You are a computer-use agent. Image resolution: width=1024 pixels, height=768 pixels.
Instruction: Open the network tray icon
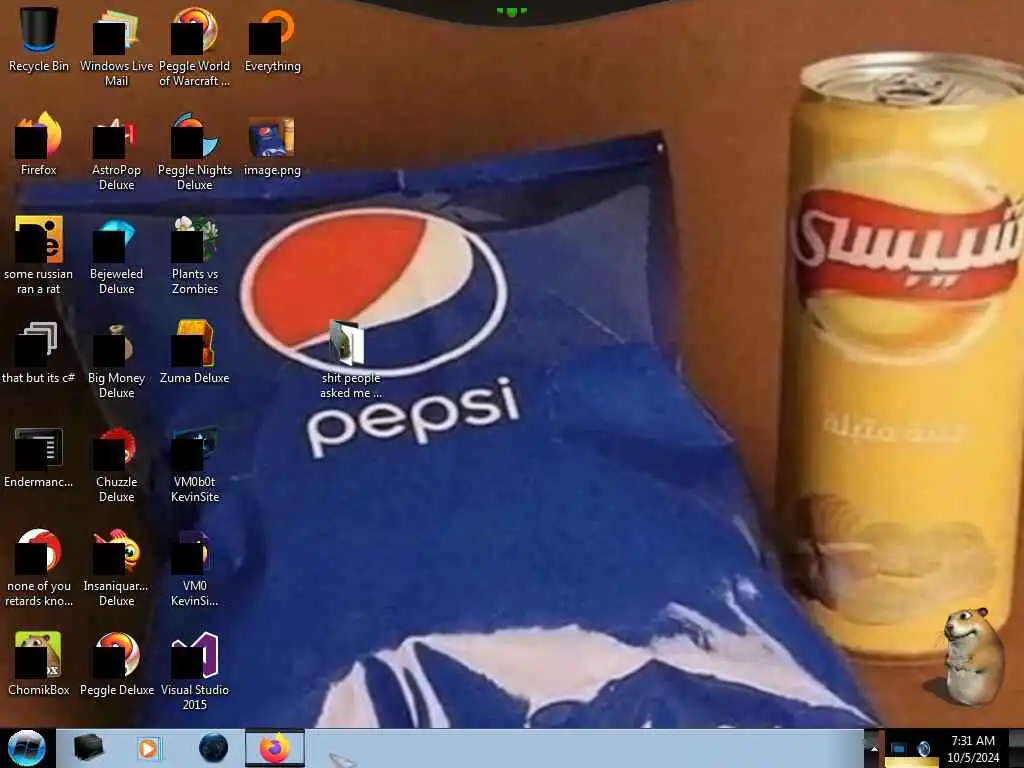899,749
